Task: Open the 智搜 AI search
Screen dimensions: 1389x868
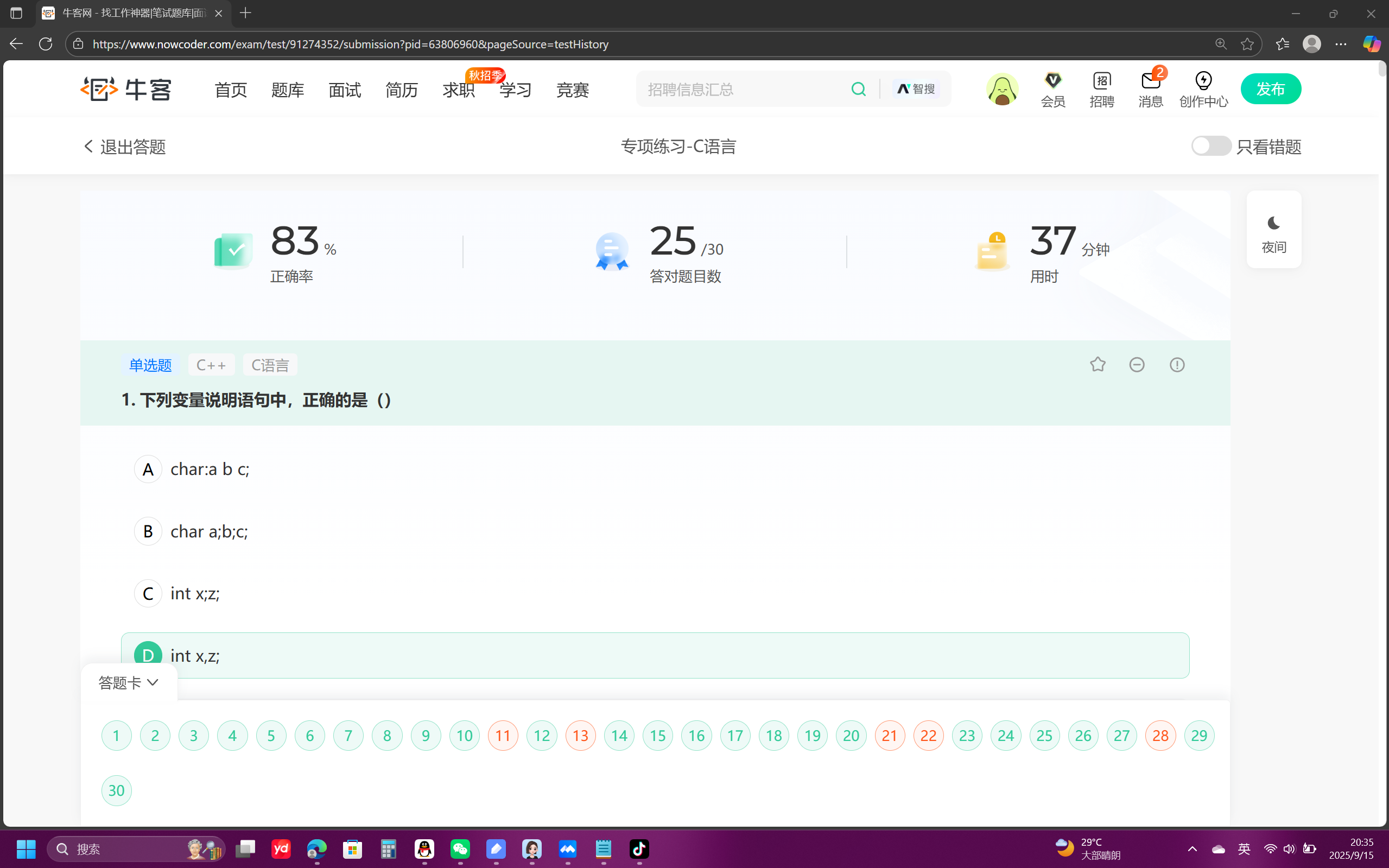Action: point(916,89)
